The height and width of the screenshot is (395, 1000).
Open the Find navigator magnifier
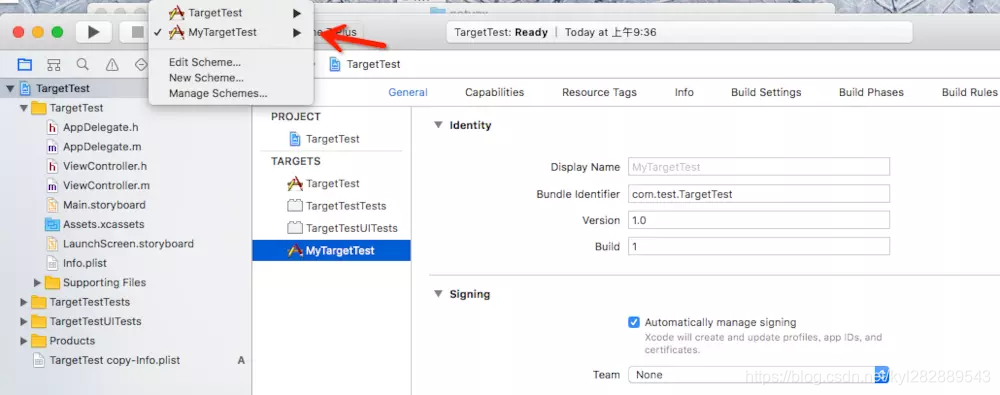click(x=83, y=64)
